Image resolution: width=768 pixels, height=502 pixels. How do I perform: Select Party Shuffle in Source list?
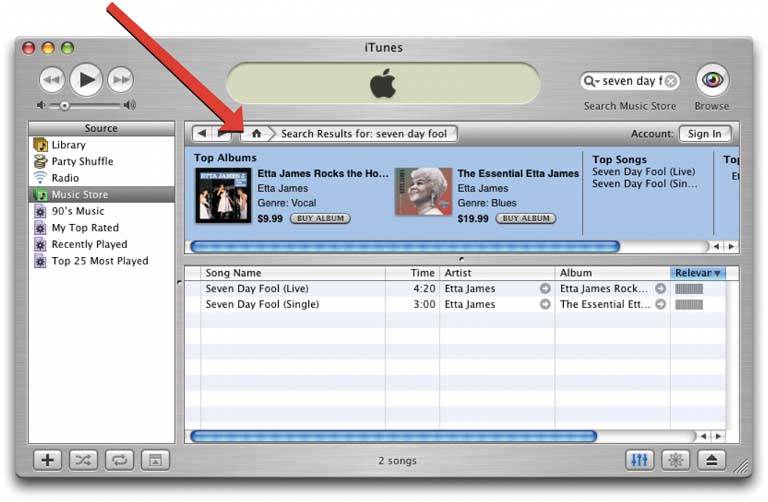tap(101, 162)
